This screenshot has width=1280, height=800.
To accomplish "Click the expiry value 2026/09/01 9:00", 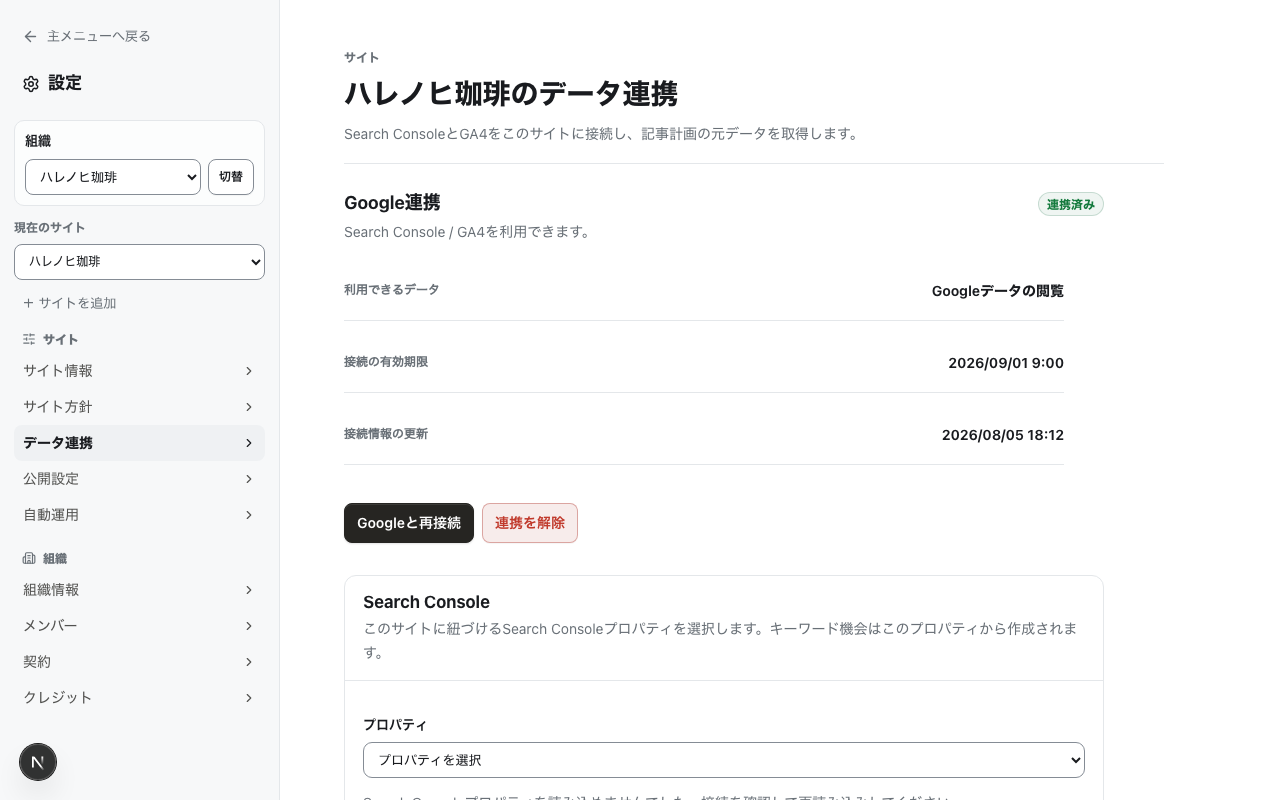I will pyautogui.click(x=1006, y=363).
